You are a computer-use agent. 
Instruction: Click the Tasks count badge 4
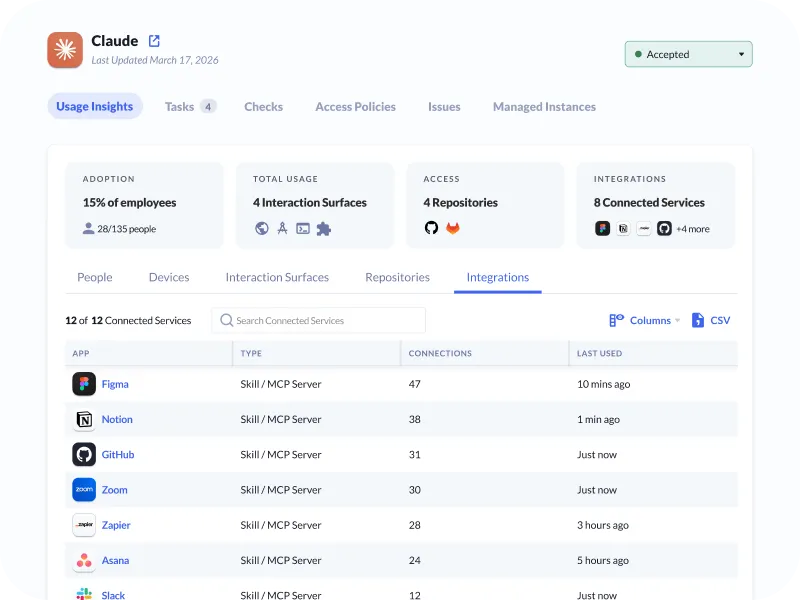(x=208, y=107)
